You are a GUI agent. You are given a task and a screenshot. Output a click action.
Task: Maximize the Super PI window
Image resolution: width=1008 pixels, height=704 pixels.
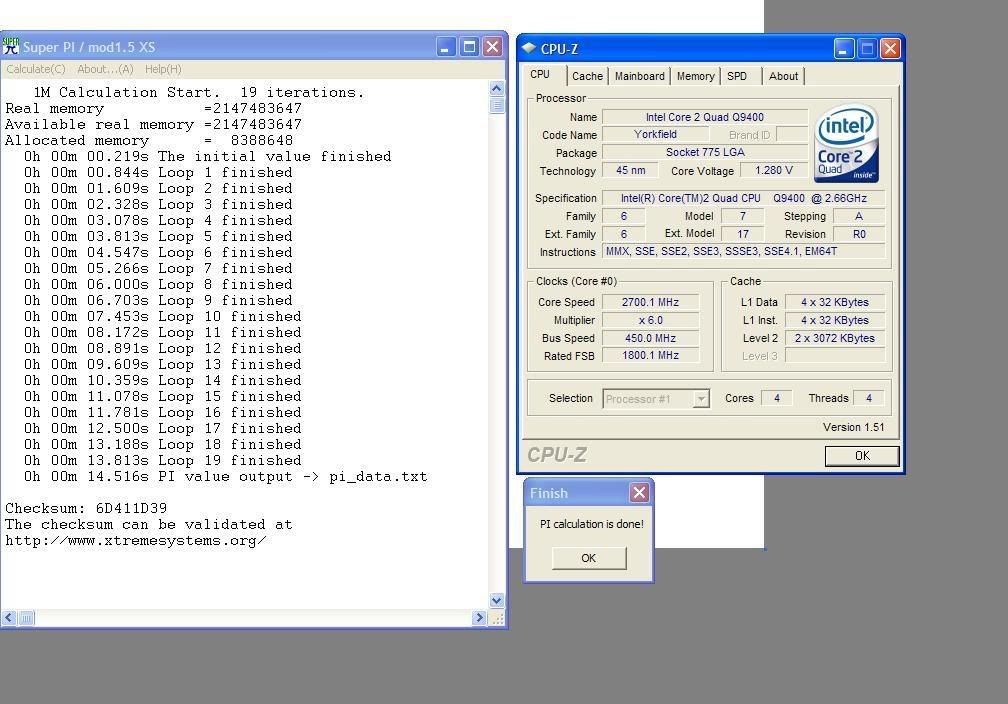pyautogui.click(x=469, y=47)
